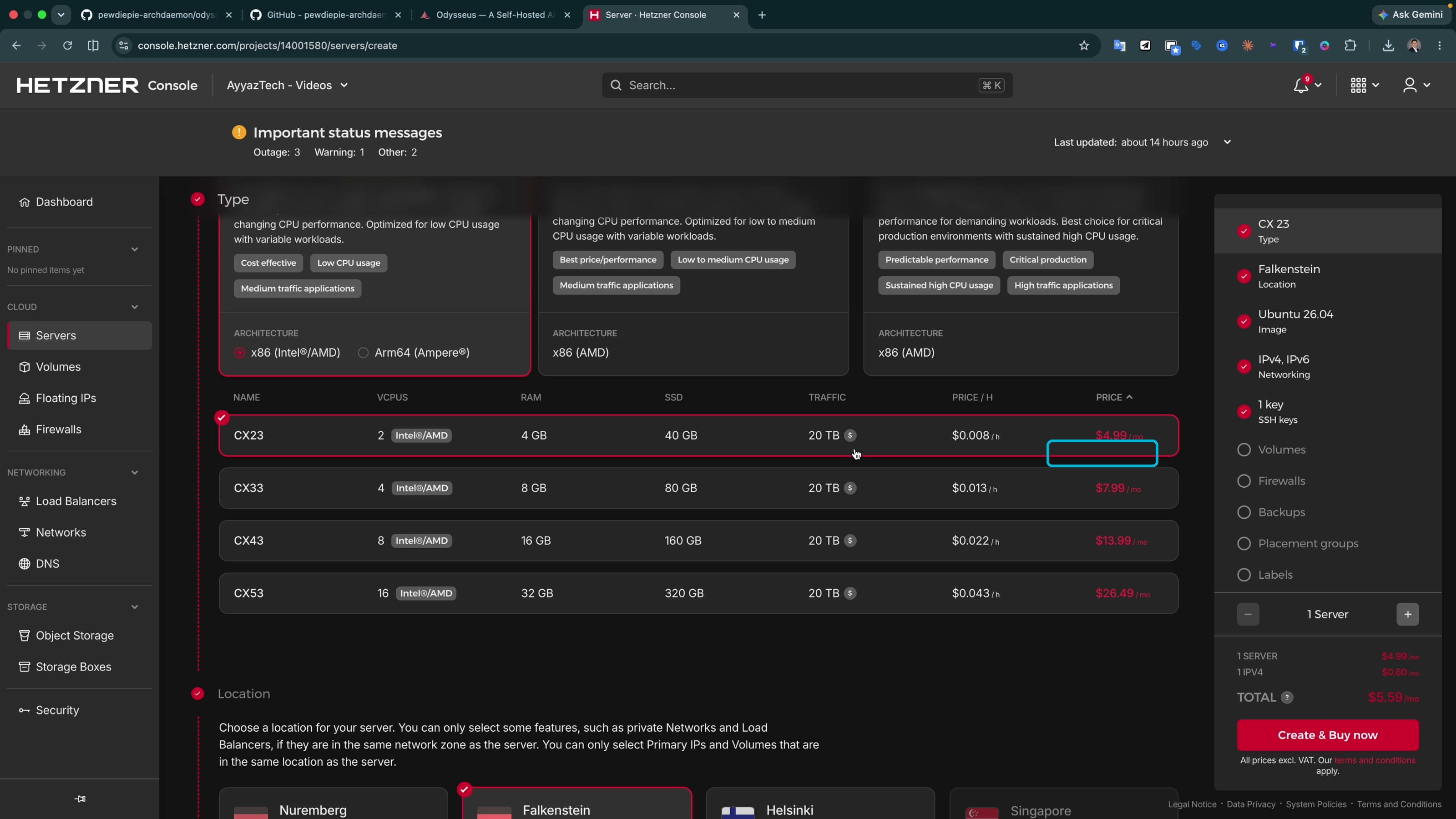1456x819 pixels.
Task: Click the orange asterisk extension icon
Action: (x=1248, y=46)
